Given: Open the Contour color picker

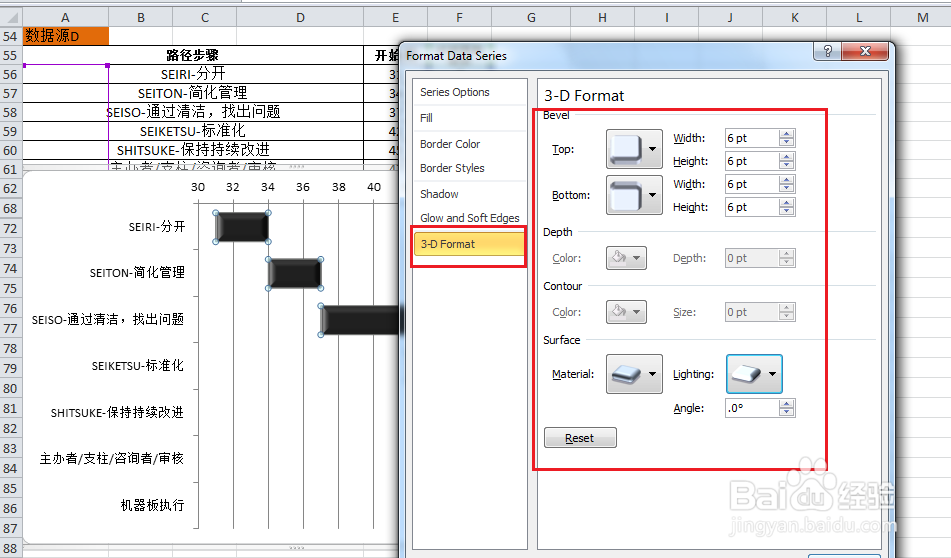Looking at the screenshot, I should click(x=626, y=312).
